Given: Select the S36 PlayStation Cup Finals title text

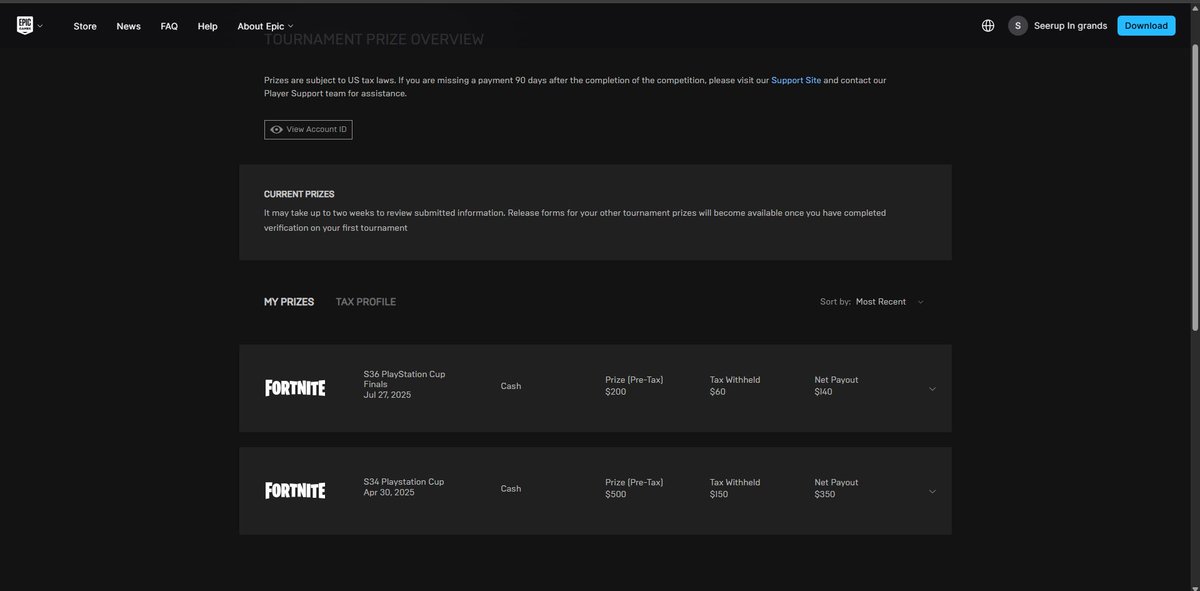Looking at the screenshot, I should point(404,379).
